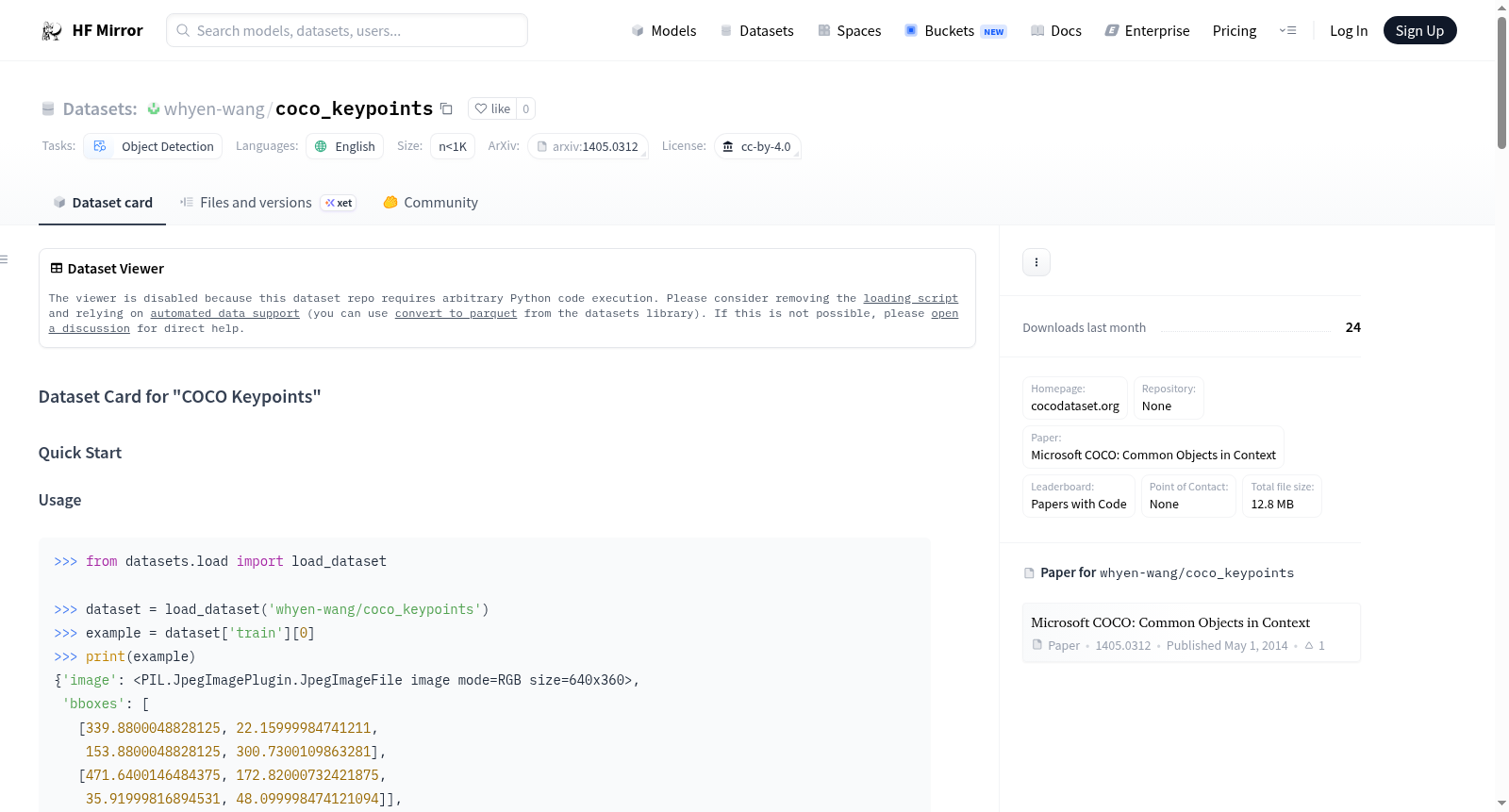Viewport: 1509px width, 812px height.
Task: Go to Enterprise page
Action: [1147, 31]
